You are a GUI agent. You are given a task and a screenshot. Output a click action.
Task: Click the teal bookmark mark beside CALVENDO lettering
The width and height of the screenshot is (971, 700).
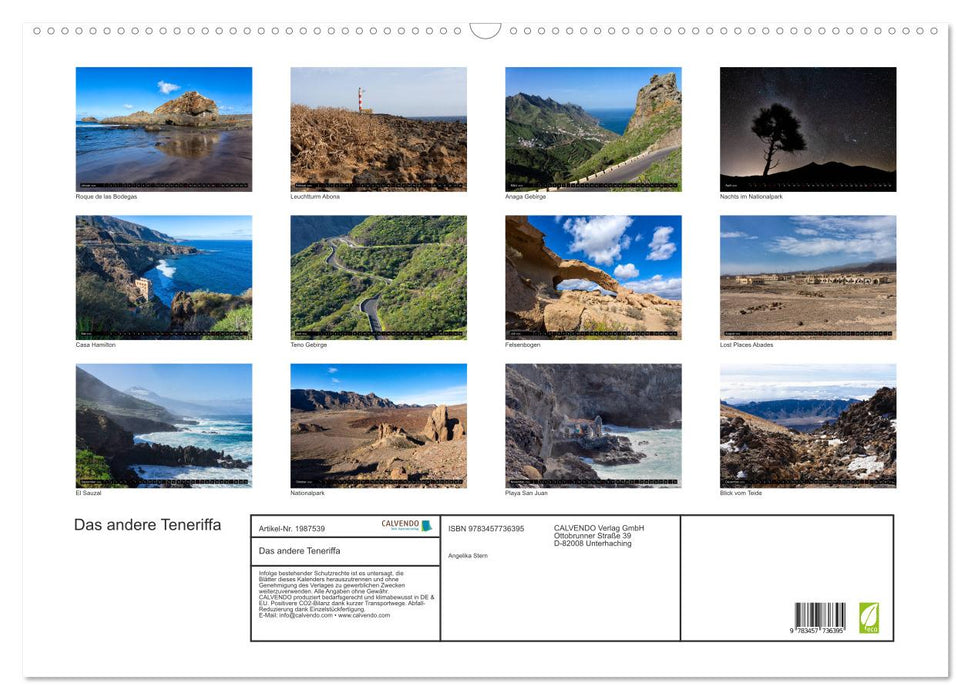(426, 526)
